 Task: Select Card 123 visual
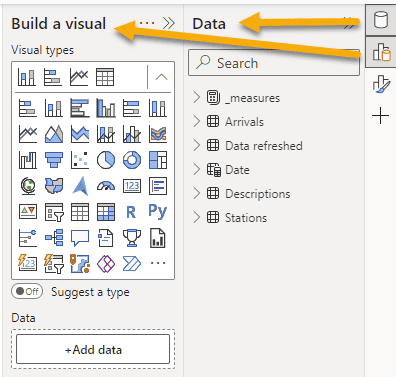point(132,186)
